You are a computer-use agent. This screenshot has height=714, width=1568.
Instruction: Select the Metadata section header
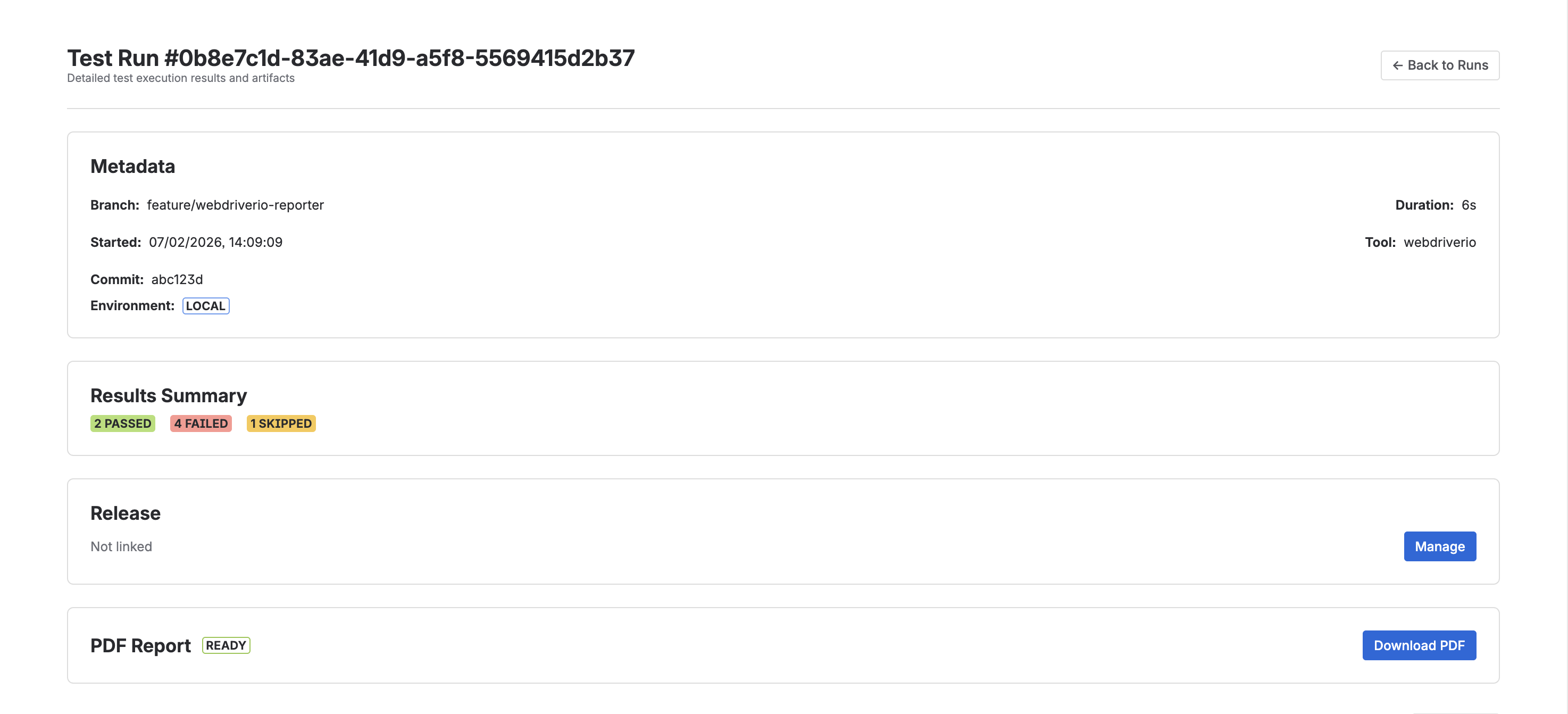pyautogui.click(x=132, y=165)
